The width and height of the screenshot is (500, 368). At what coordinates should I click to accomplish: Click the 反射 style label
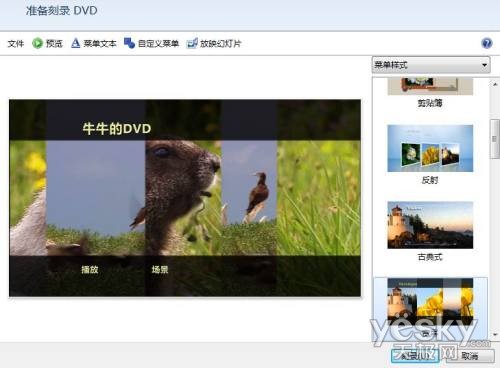430,180
